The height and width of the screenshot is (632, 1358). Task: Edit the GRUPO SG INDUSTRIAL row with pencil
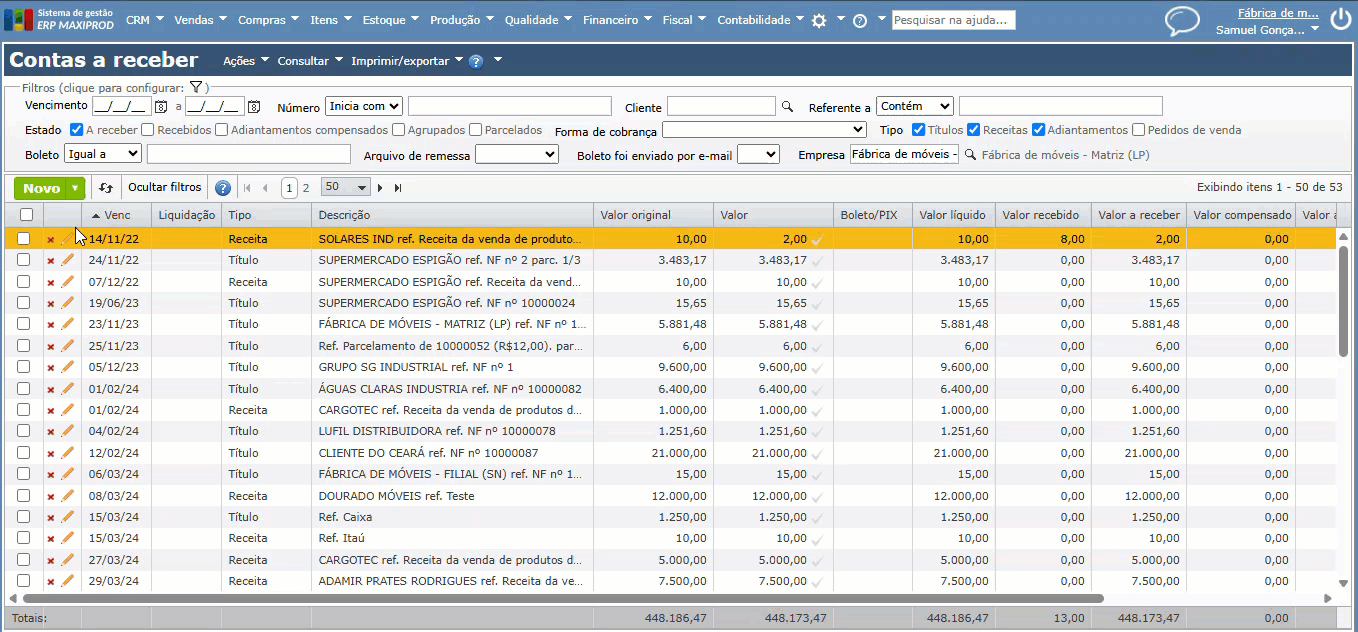(68, 367)
